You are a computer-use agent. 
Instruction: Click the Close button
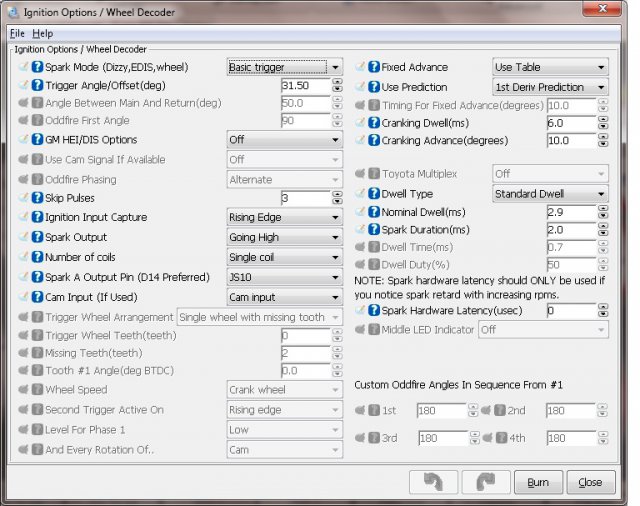pos(590,482)
